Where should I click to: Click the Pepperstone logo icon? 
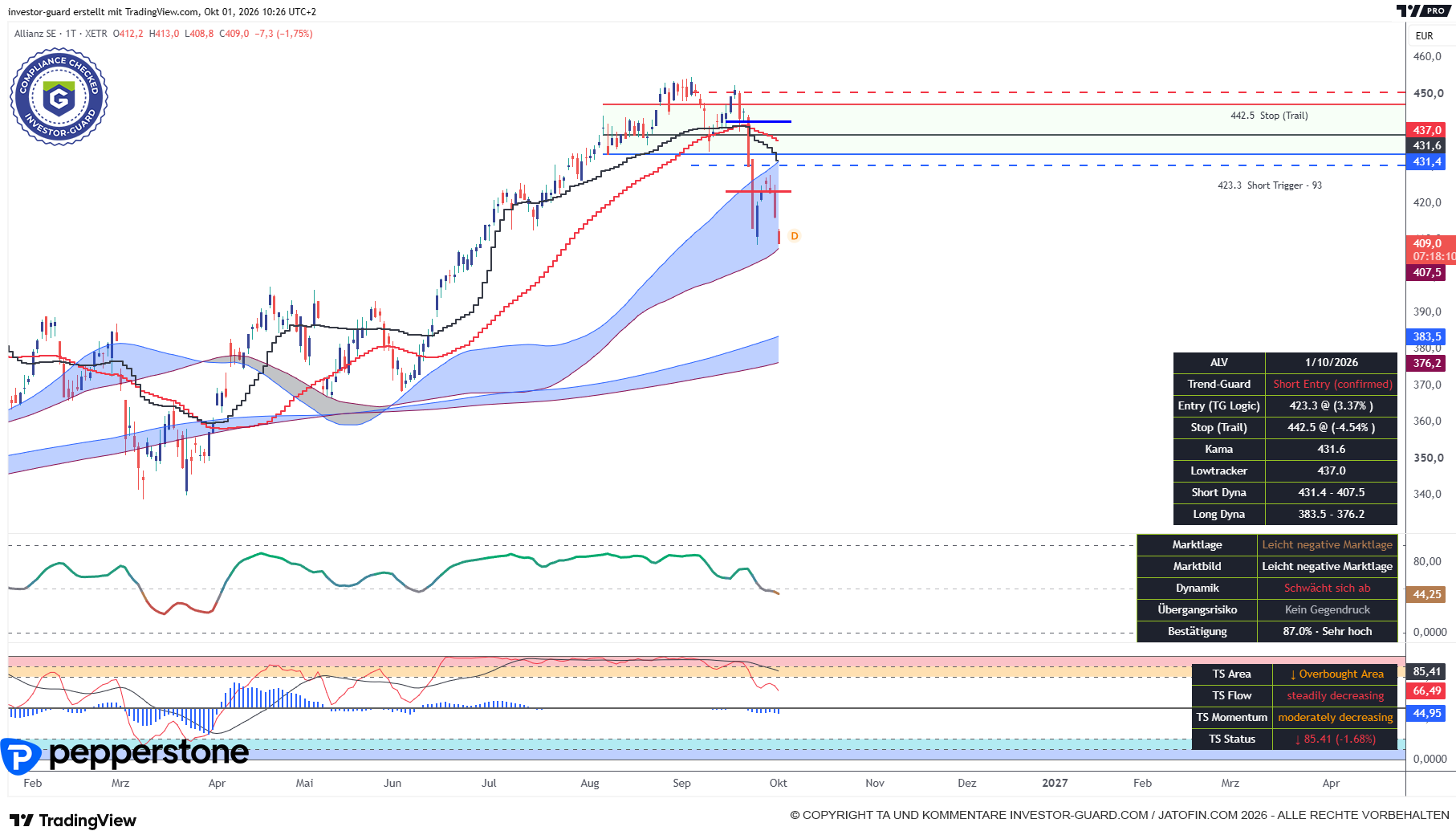click(x=21, y=756)
